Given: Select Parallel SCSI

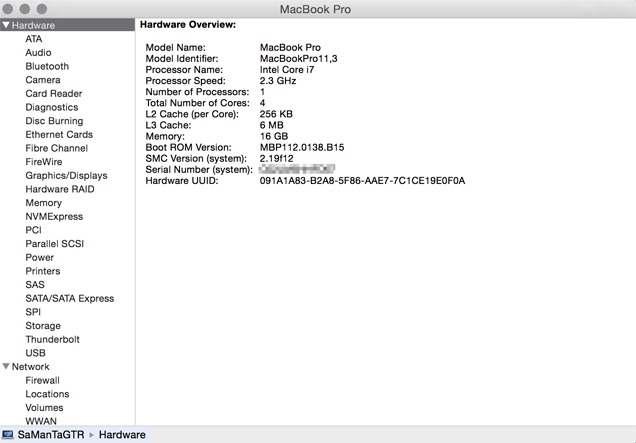Looking at the screenshot, I should pyautogui.click(x=54, y=244).
